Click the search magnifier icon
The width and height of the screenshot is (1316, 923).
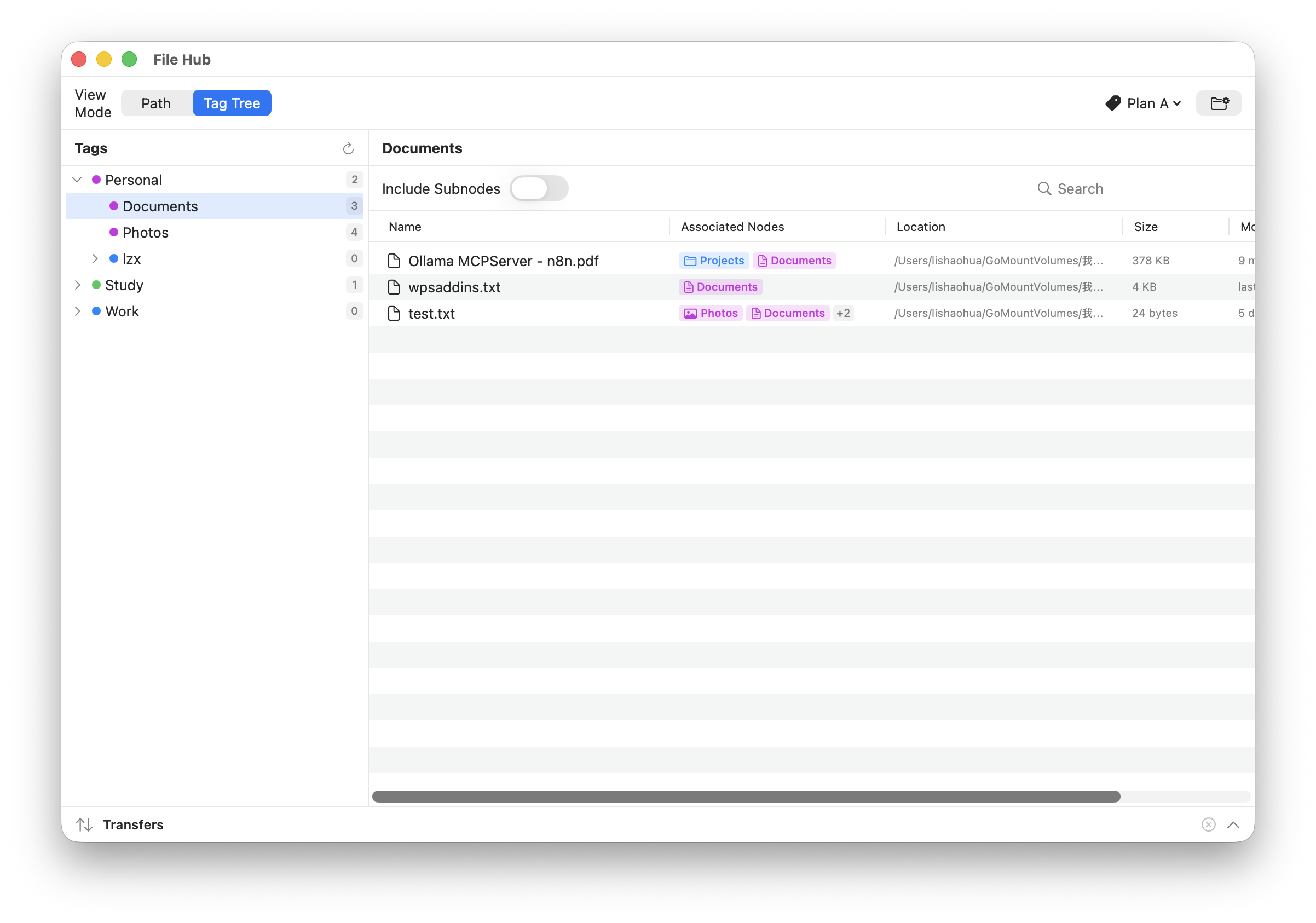(x=1044, y=189)
